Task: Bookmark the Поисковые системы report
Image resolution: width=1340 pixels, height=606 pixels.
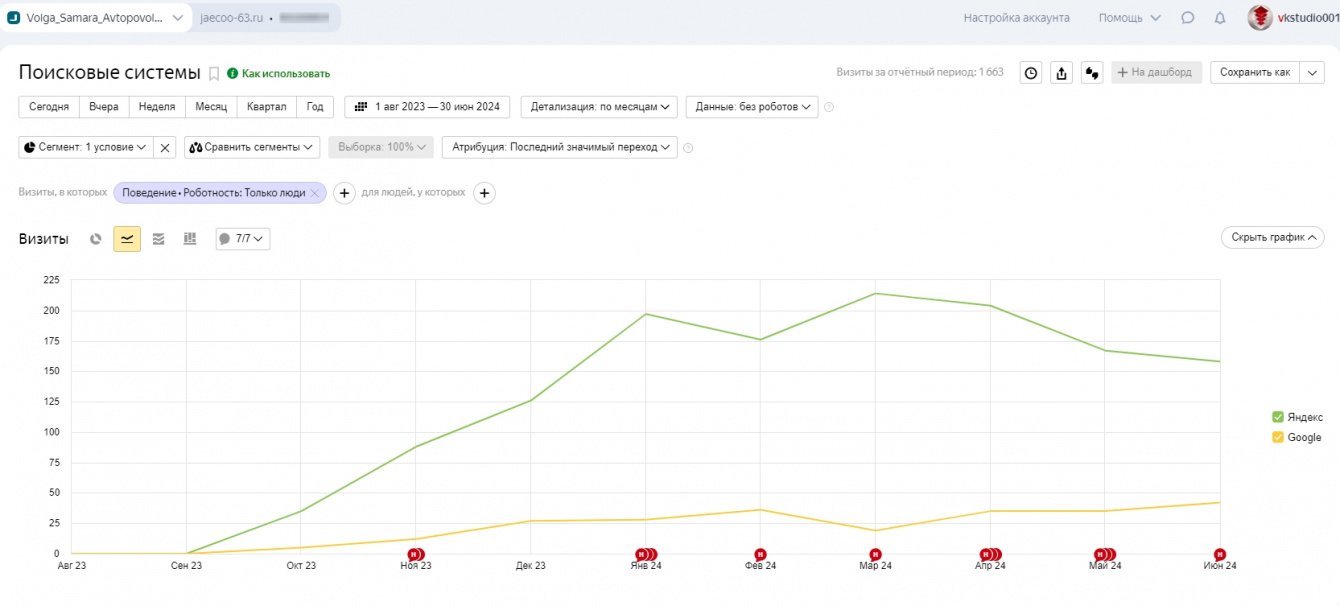Action: (x=213, y=73)
